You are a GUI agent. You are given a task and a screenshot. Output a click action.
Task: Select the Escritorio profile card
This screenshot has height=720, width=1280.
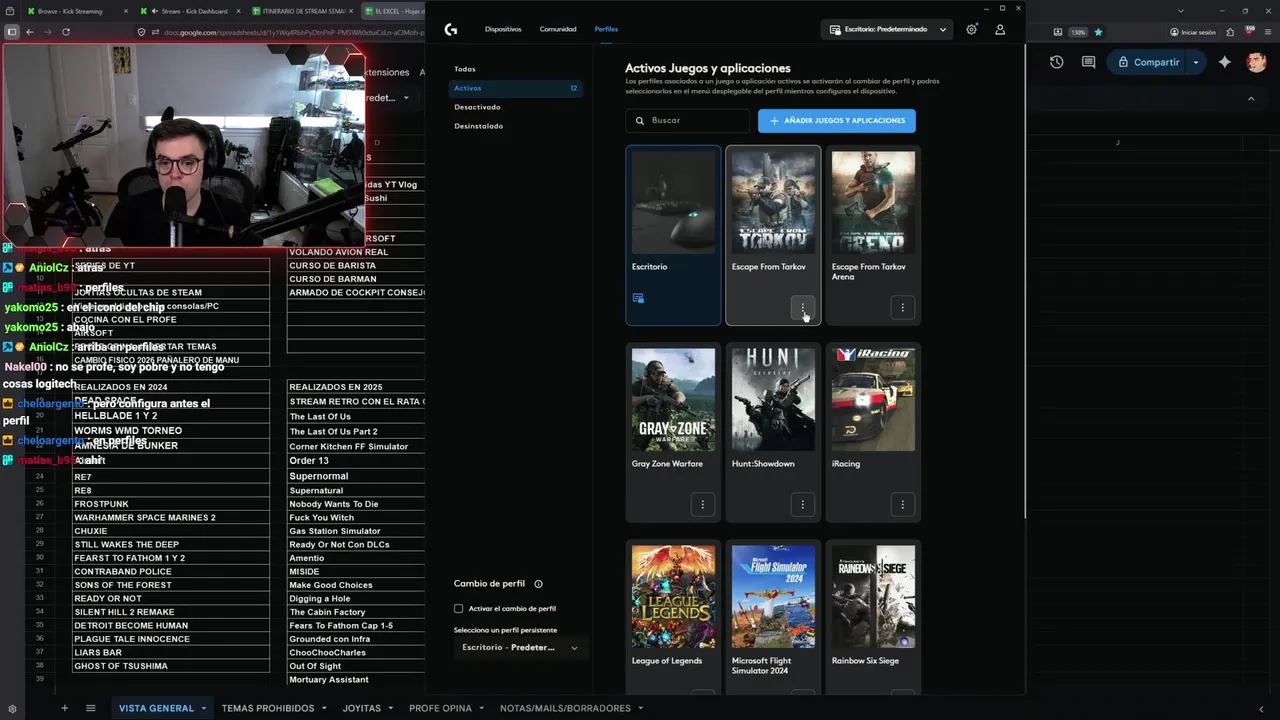673,235
